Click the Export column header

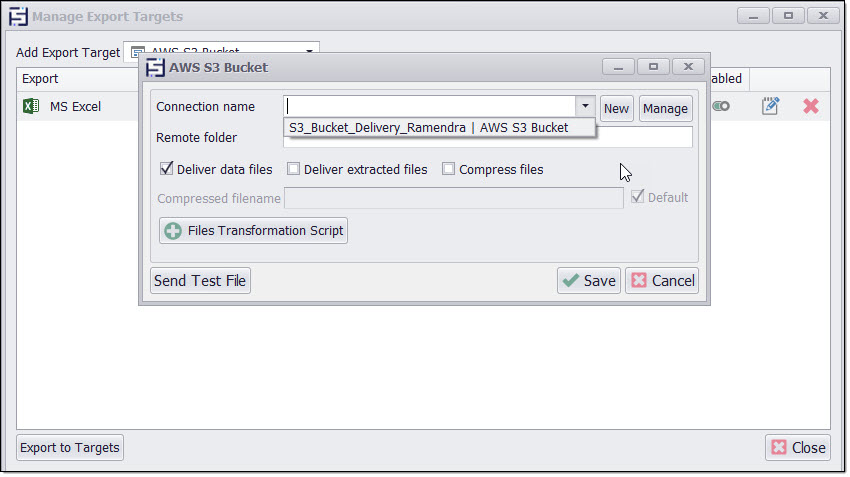point(41,79)
